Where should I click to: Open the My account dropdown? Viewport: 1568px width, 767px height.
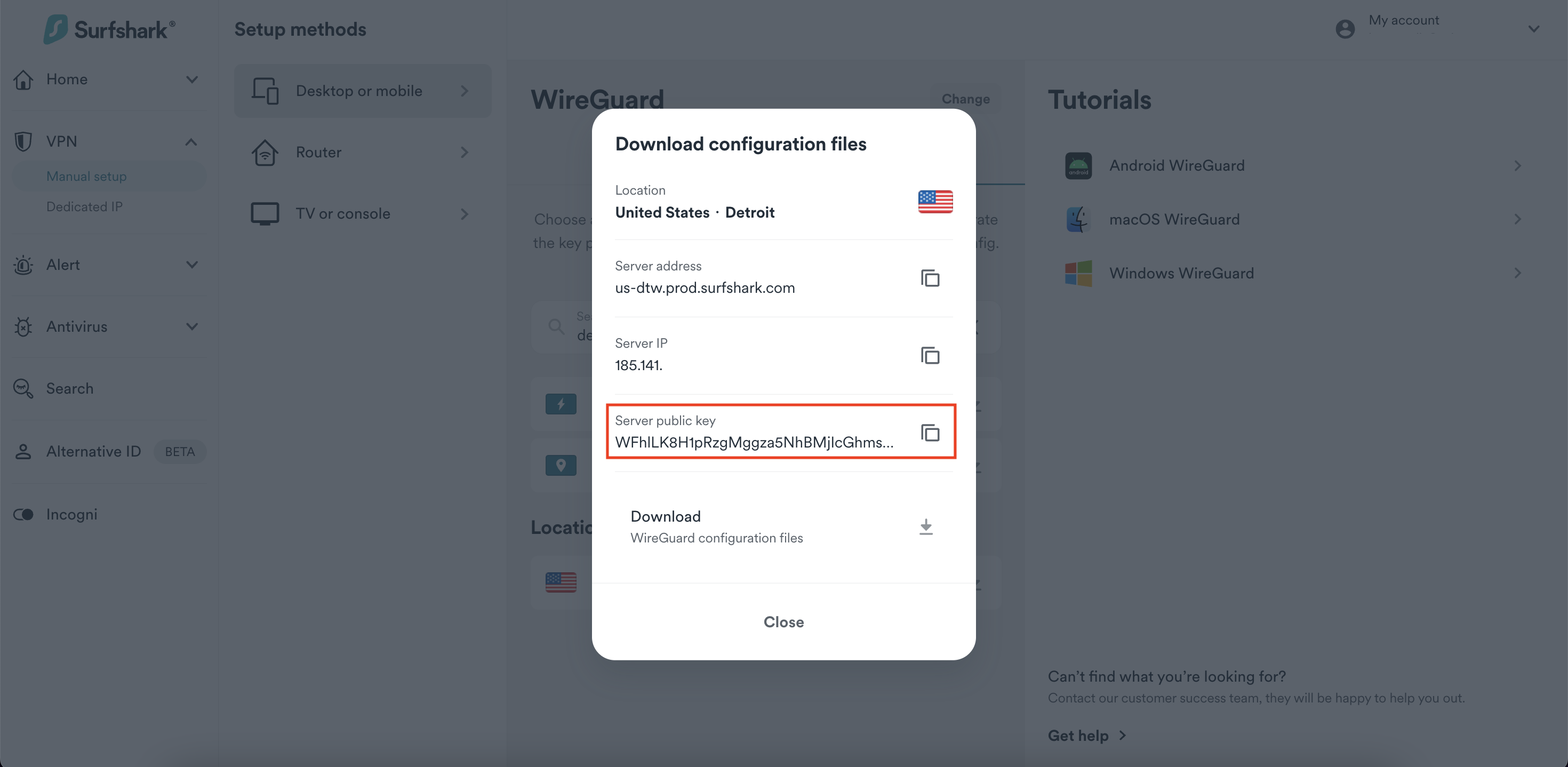click(1533, 29)
